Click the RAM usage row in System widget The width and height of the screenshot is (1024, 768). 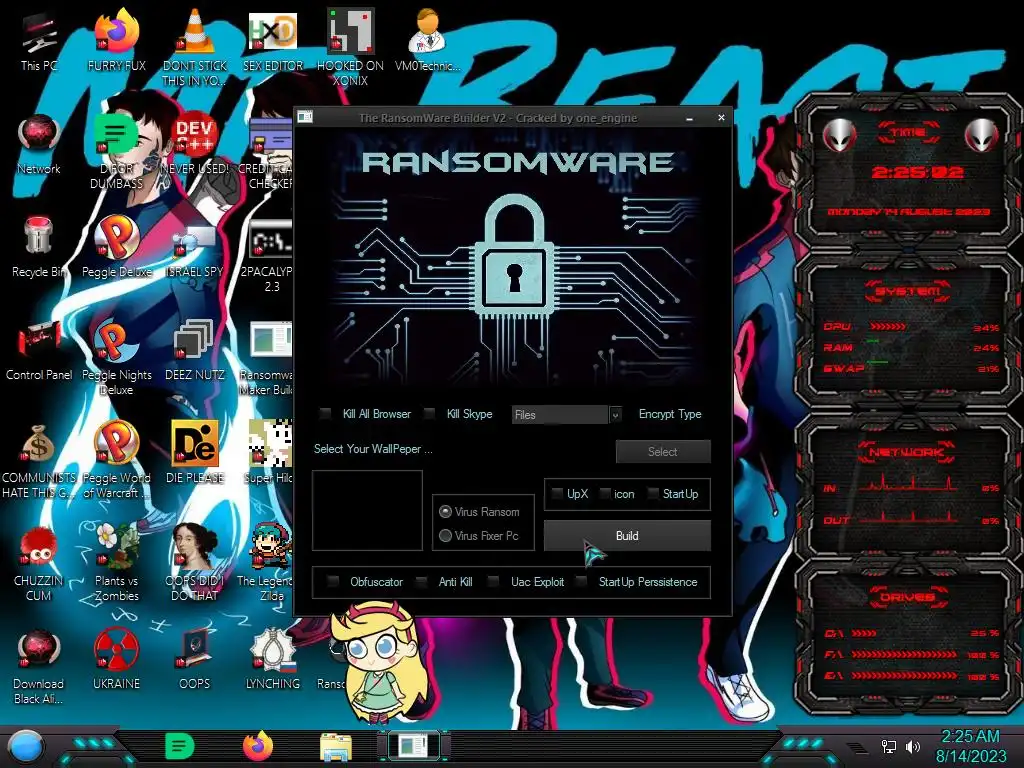click(x=911, y=347)
